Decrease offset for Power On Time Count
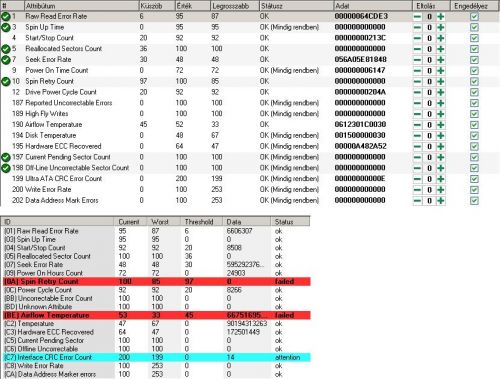The image size is (500, 379). [x=417, y=71]
